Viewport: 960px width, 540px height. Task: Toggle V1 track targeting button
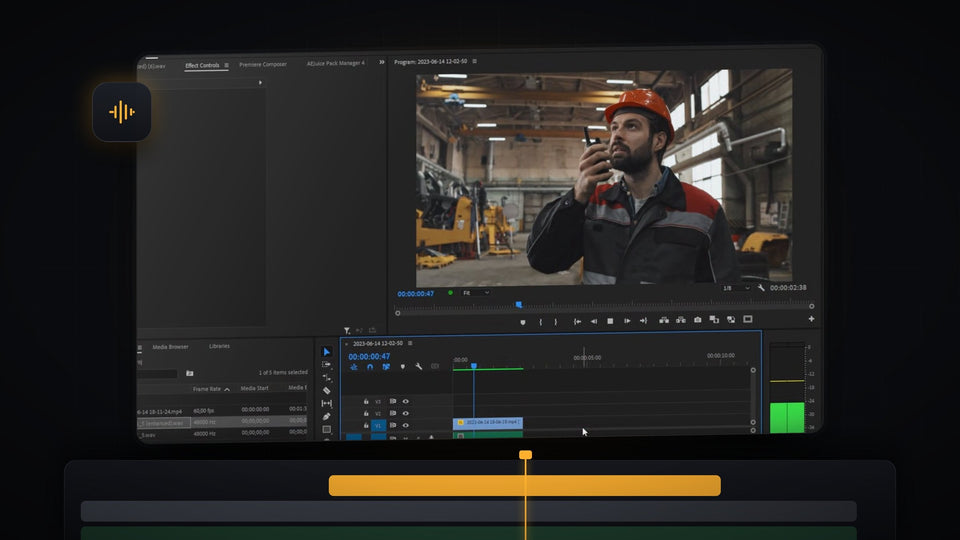click(378, 426)
